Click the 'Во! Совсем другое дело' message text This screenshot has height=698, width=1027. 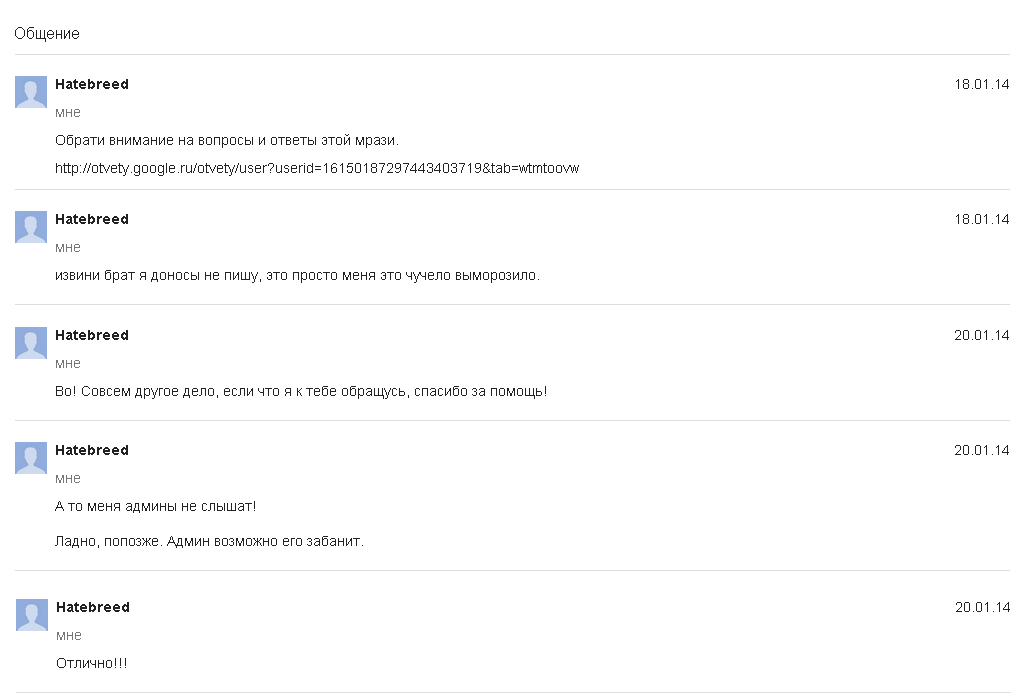coord(301,391)
